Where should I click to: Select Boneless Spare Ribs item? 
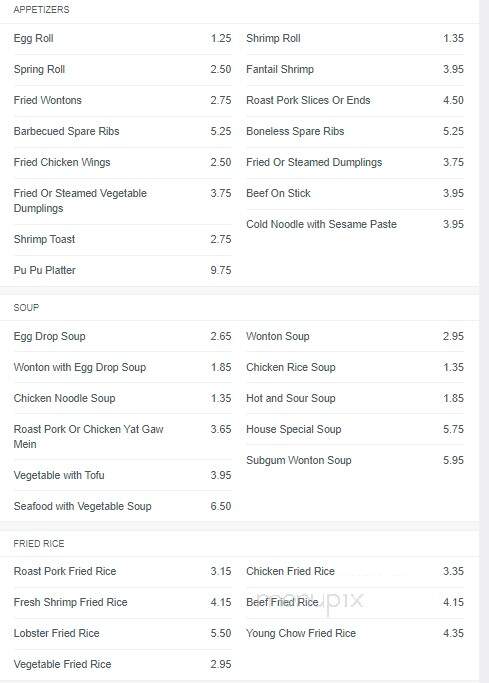pyautogui.click(x=355, y=131)
